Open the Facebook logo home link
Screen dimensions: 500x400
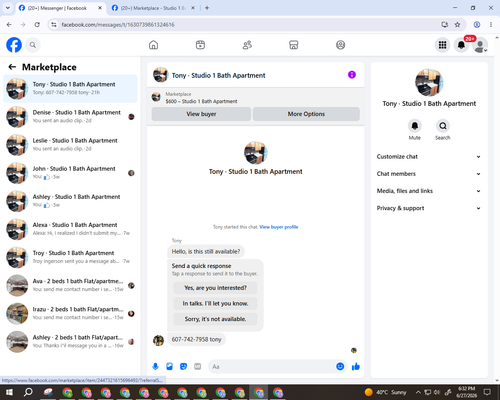pos(14,45)
